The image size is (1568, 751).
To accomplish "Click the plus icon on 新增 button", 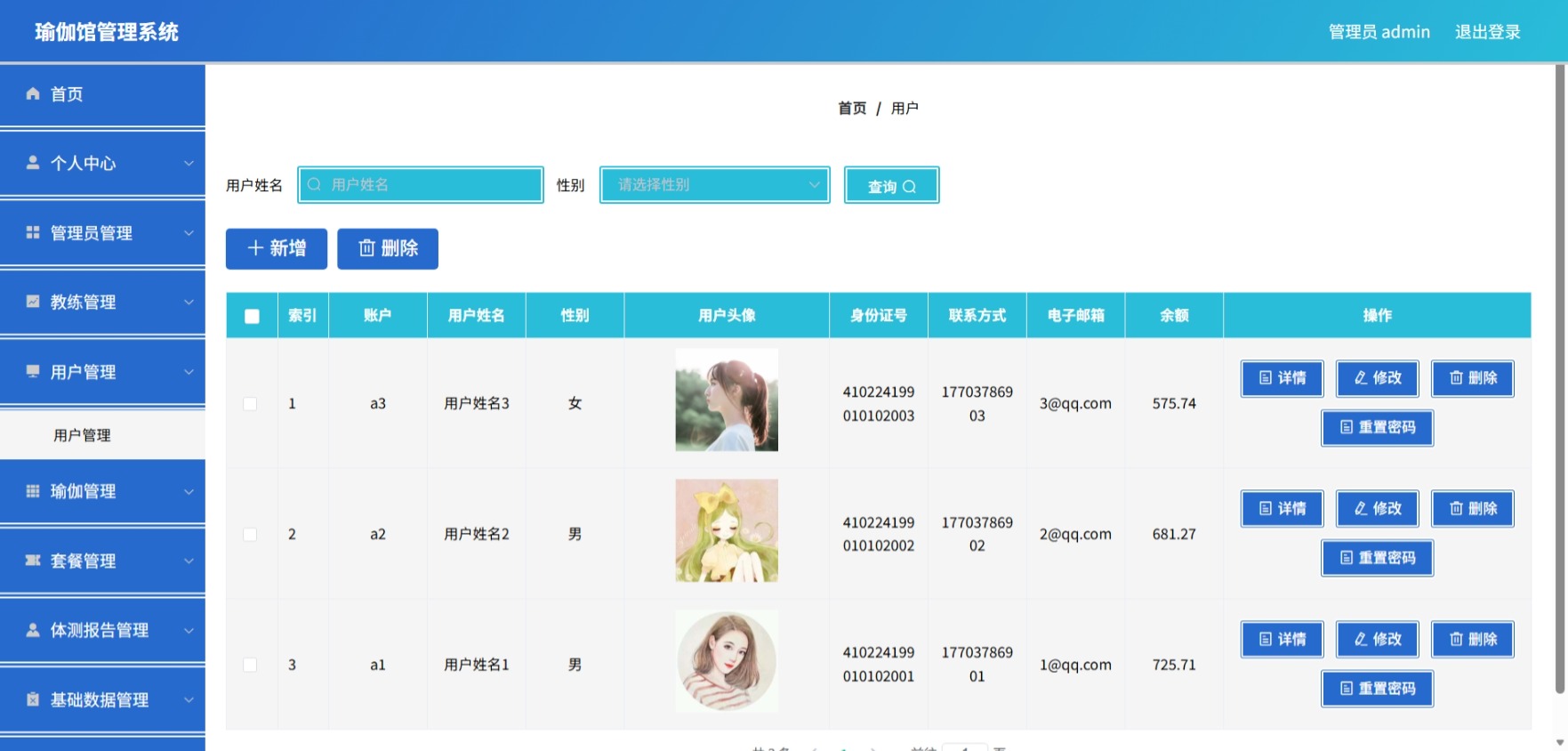I will [x=255, y=248].
